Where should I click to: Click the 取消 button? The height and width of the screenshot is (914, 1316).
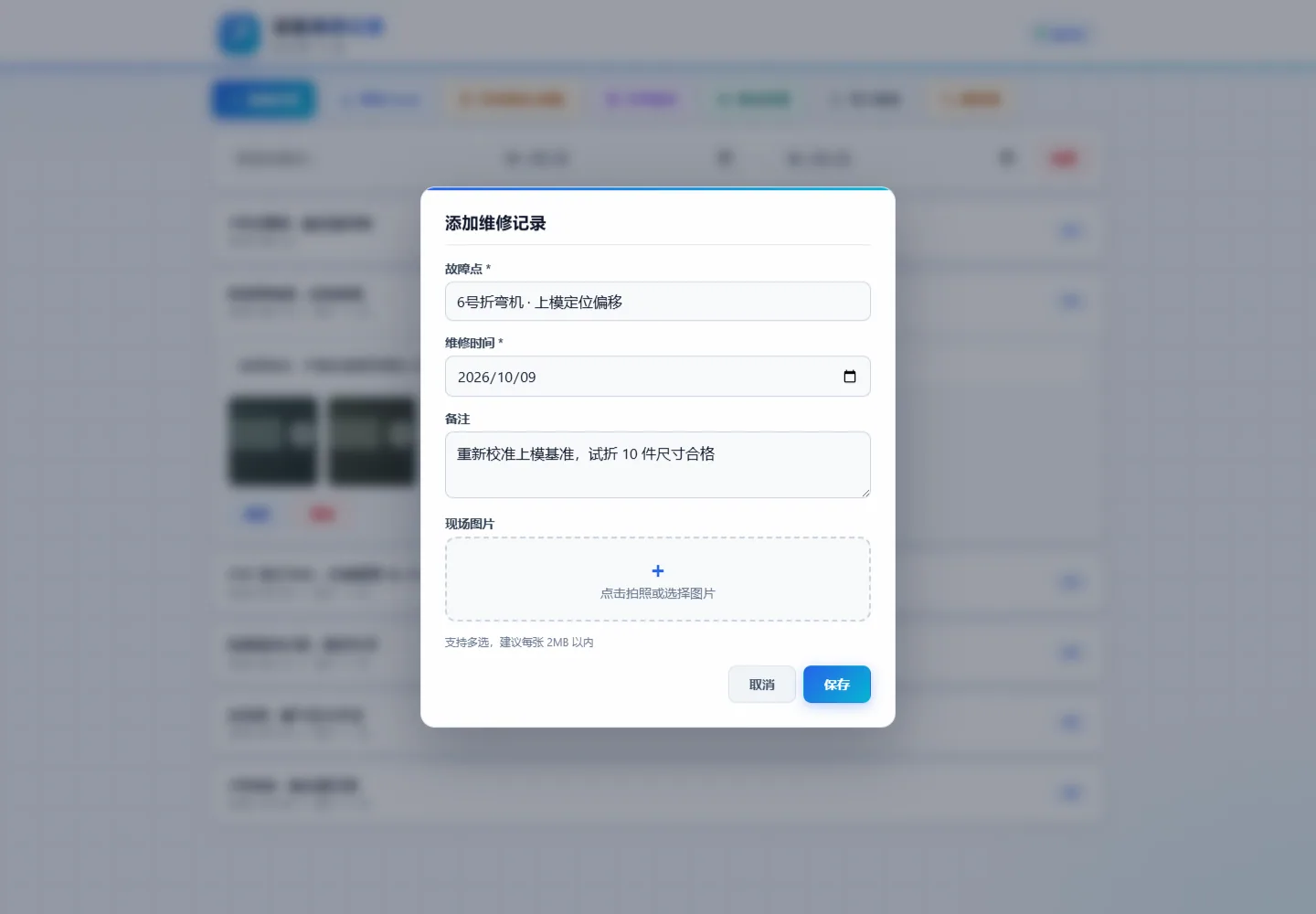click(x=761, y=685)
